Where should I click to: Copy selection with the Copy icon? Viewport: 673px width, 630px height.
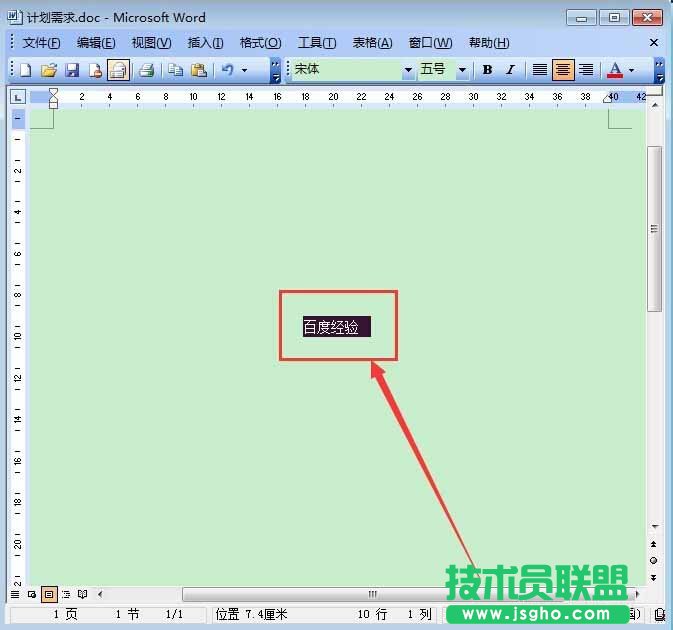[175, 70]
